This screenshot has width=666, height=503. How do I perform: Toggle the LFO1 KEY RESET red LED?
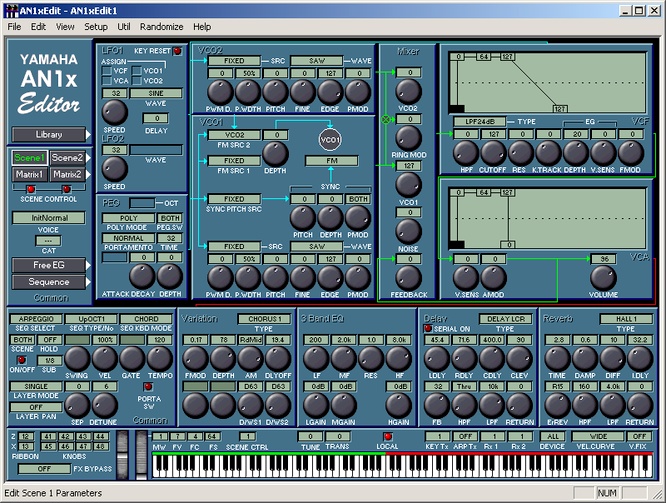(177, 51)
